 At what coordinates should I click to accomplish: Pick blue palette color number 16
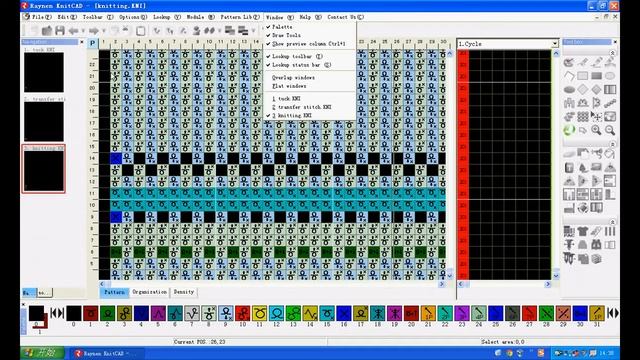pos(344,313)
